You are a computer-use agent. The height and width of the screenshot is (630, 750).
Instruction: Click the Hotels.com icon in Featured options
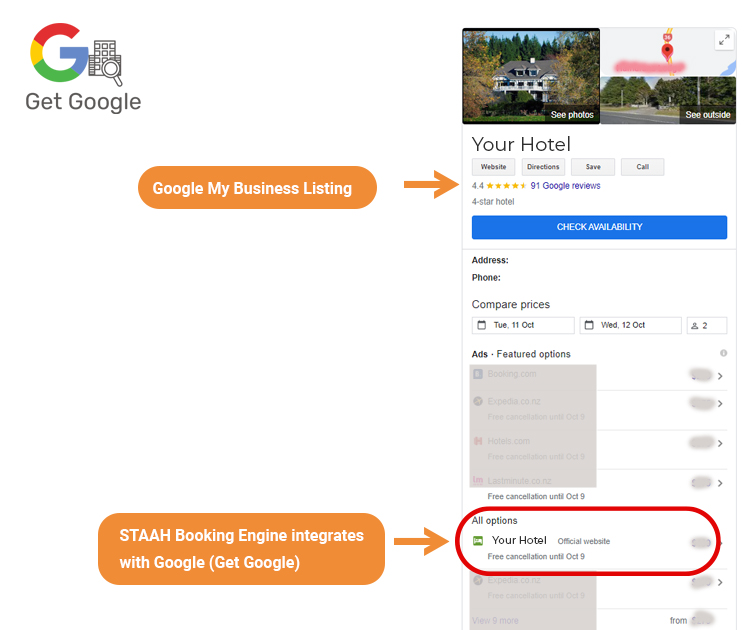(x=477, y=441)
